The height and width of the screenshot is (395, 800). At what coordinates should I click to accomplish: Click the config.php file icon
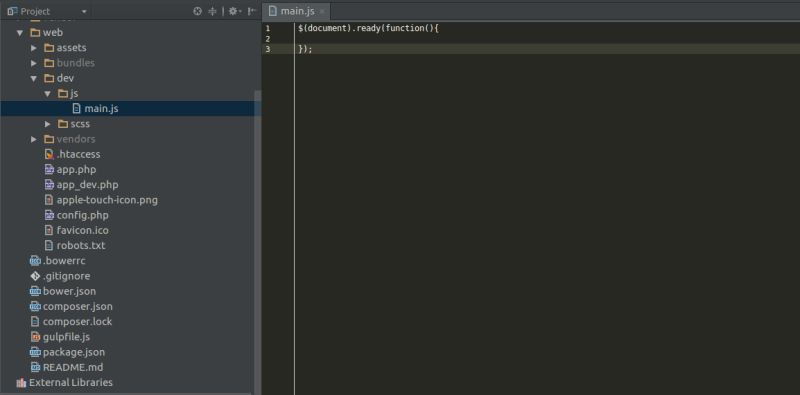click(49, 215)
